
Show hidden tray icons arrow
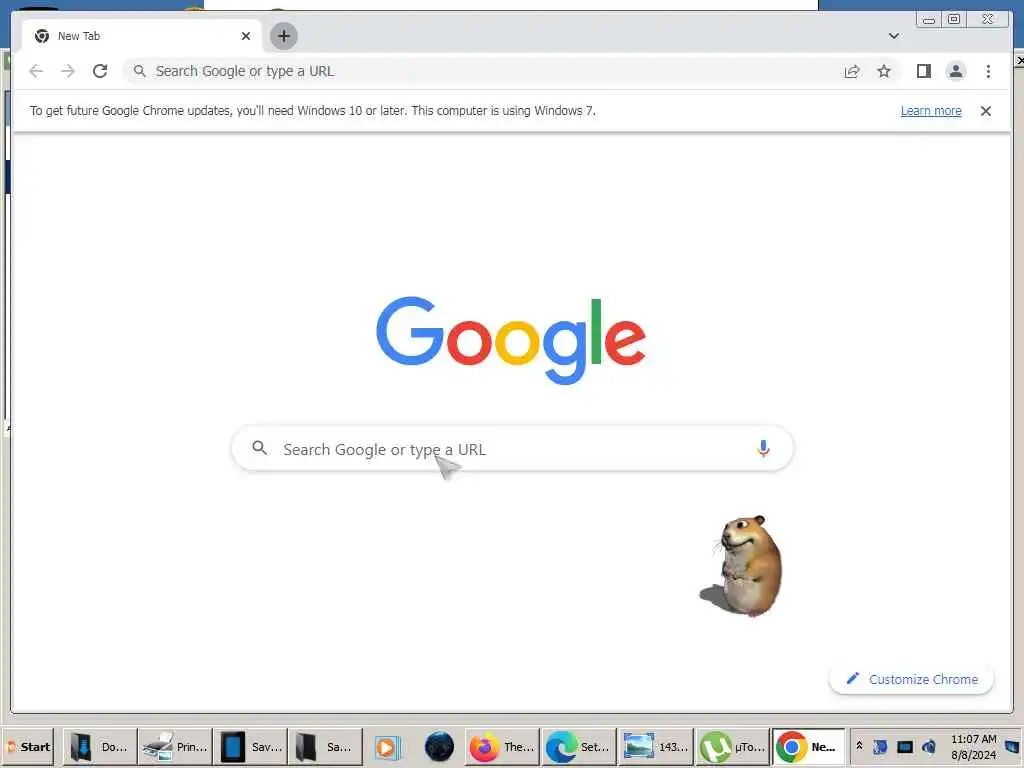pos(859,746)
